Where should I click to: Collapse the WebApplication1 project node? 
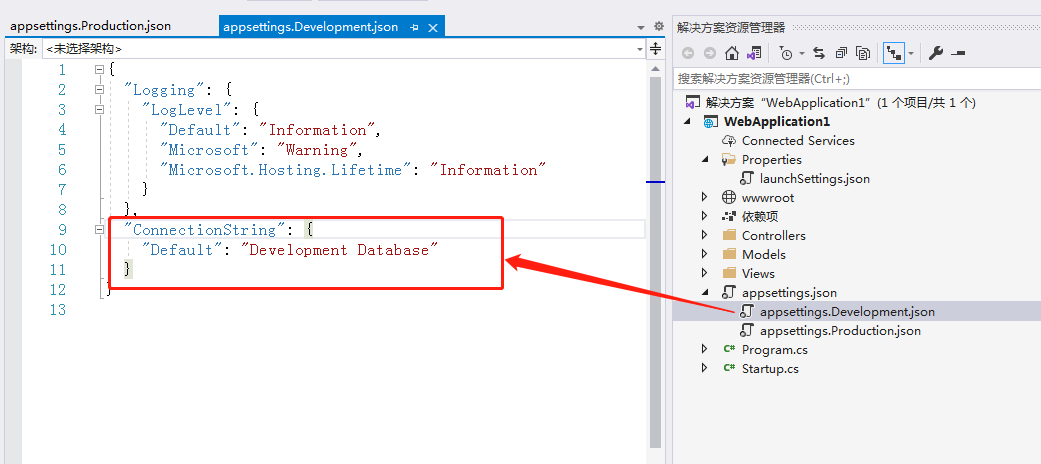(687, 122)
